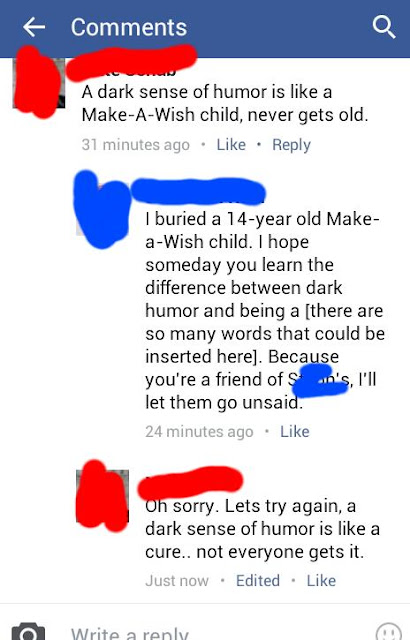Tap the 'Just now' timestamp
This screenshot has width=410, height=640.
[177, 580]
